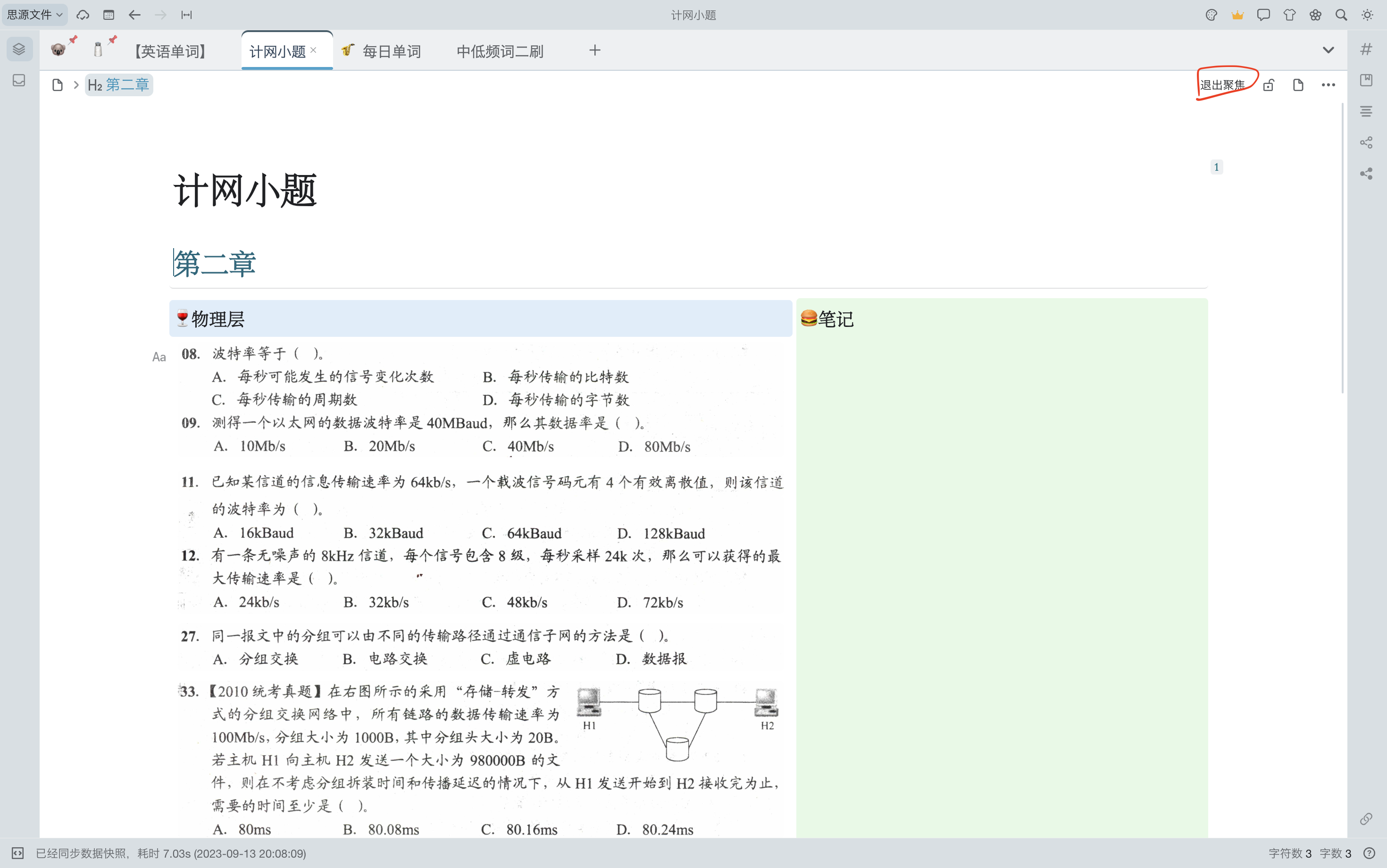Open the breadcrumb arrow after document icon
Viewport: 1387px width, 868px height.
click(x=76, y=84)
